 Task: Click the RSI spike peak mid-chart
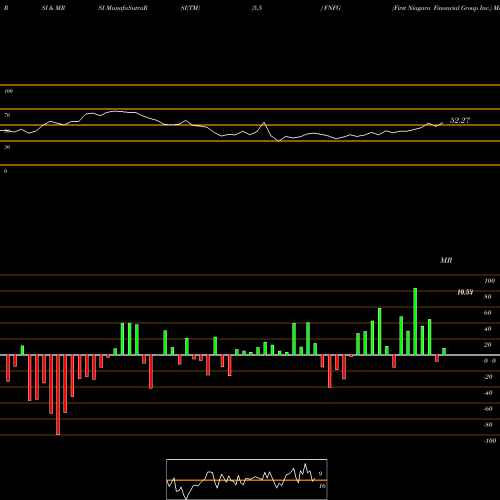pos(264,123)
